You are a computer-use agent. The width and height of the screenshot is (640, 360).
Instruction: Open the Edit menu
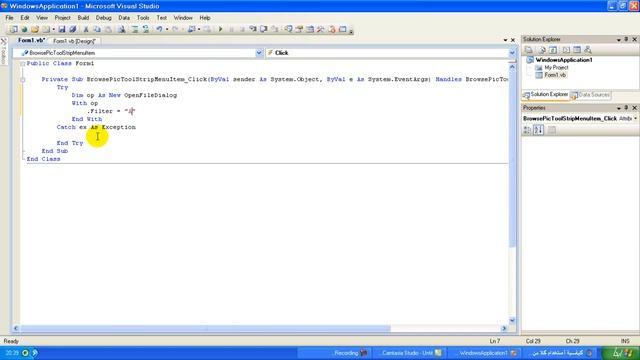point(25,18)
